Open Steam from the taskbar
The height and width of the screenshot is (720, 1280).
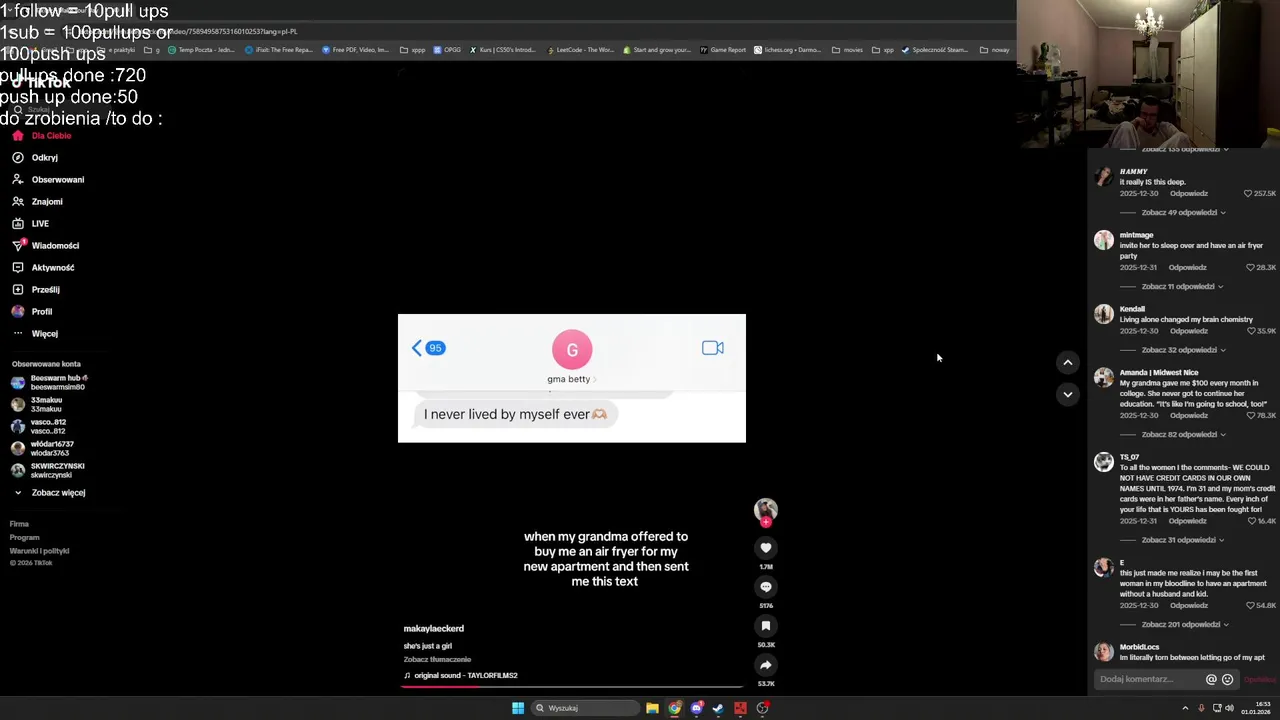(x=718, y=708)
